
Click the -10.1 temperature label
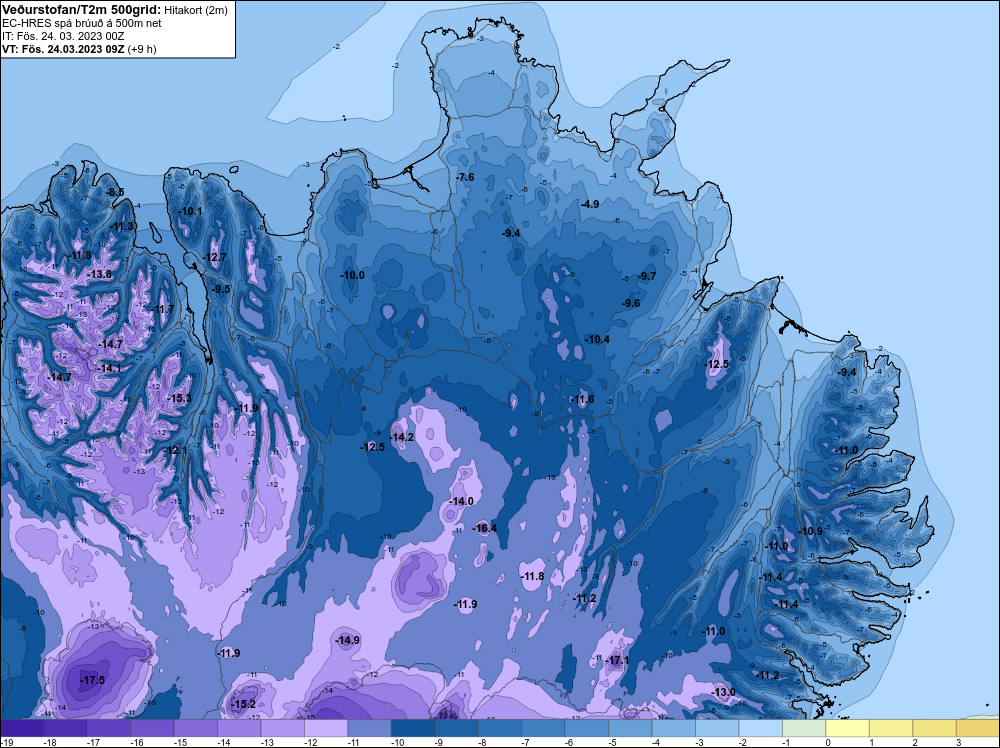click(x=190, y=211)
